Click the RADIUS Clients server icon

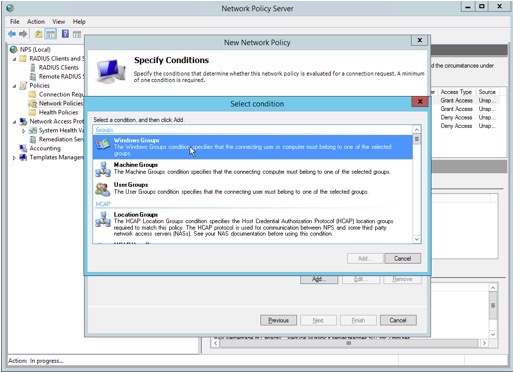coord(33,68)
